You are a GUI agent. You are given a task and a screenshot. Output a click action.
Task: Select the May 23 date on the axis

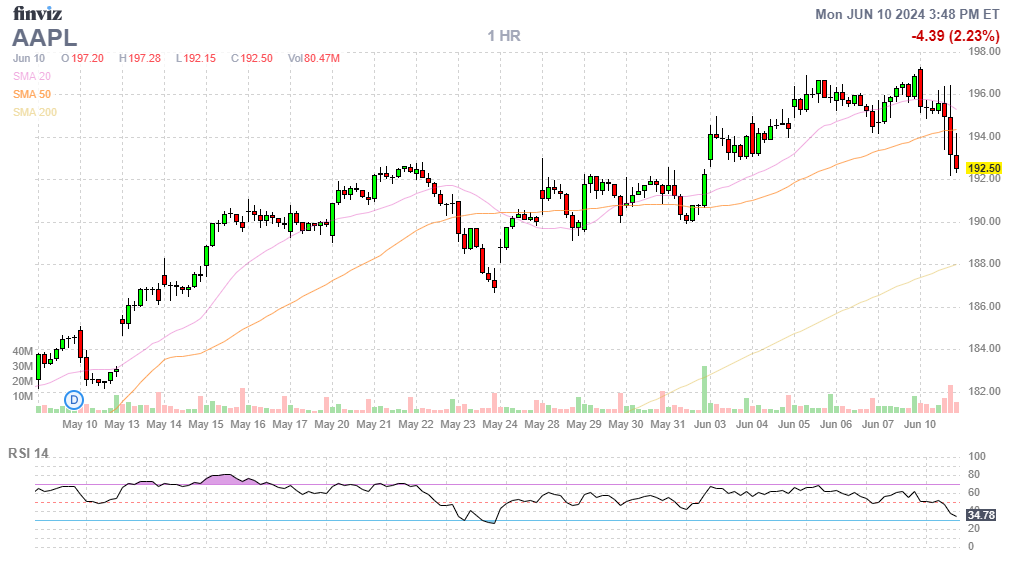coord(457,424)
